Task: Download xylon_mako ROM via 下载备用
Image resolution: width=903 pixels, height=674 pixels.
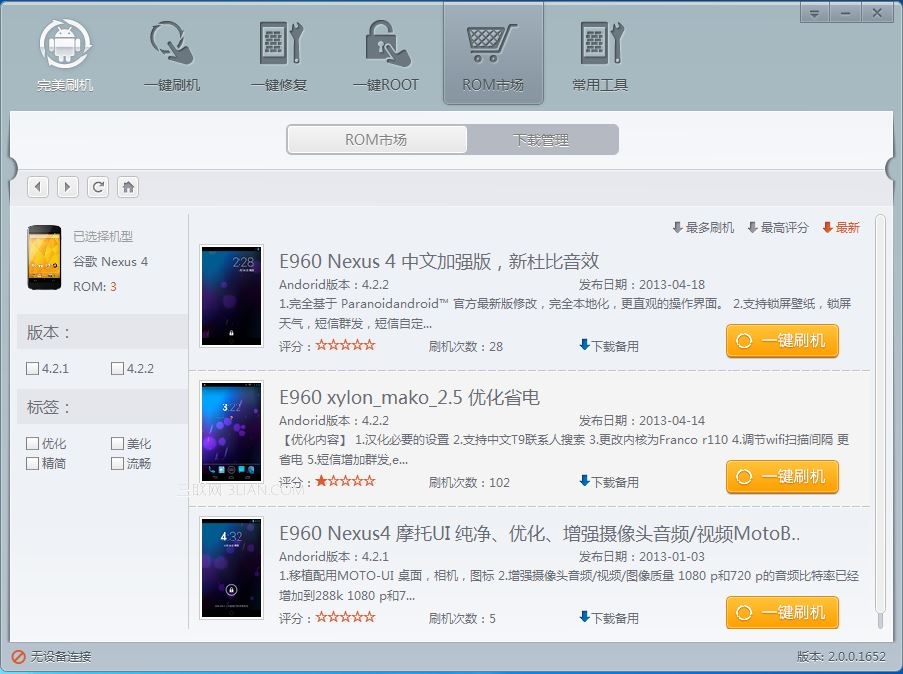Action: point(609,482)
